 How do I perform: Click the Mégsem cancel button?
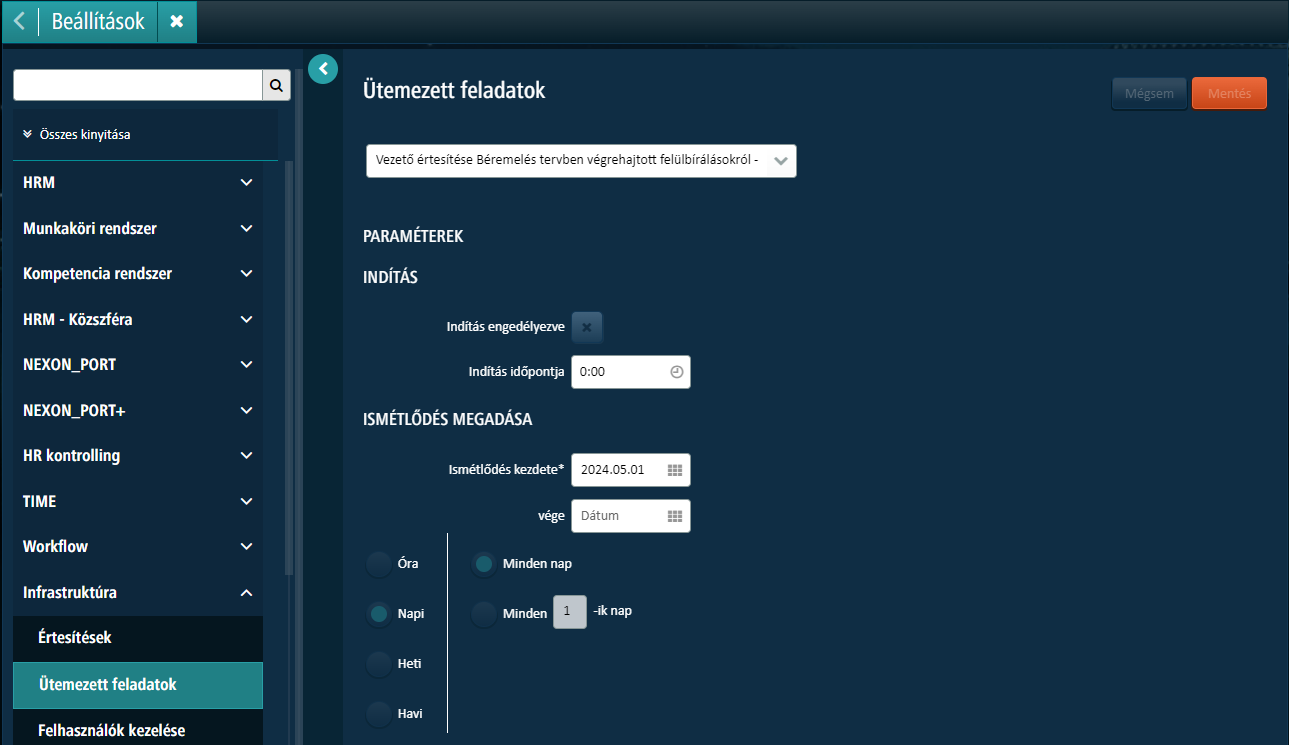(1149, 93)
